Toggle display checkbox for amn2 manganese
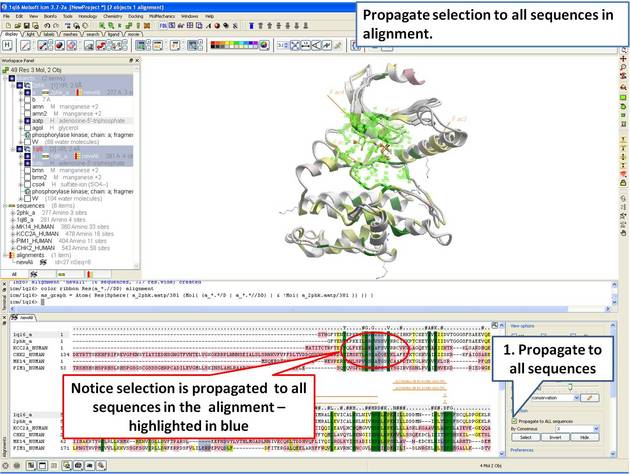The image size is (630, 474). coord(27,114)
